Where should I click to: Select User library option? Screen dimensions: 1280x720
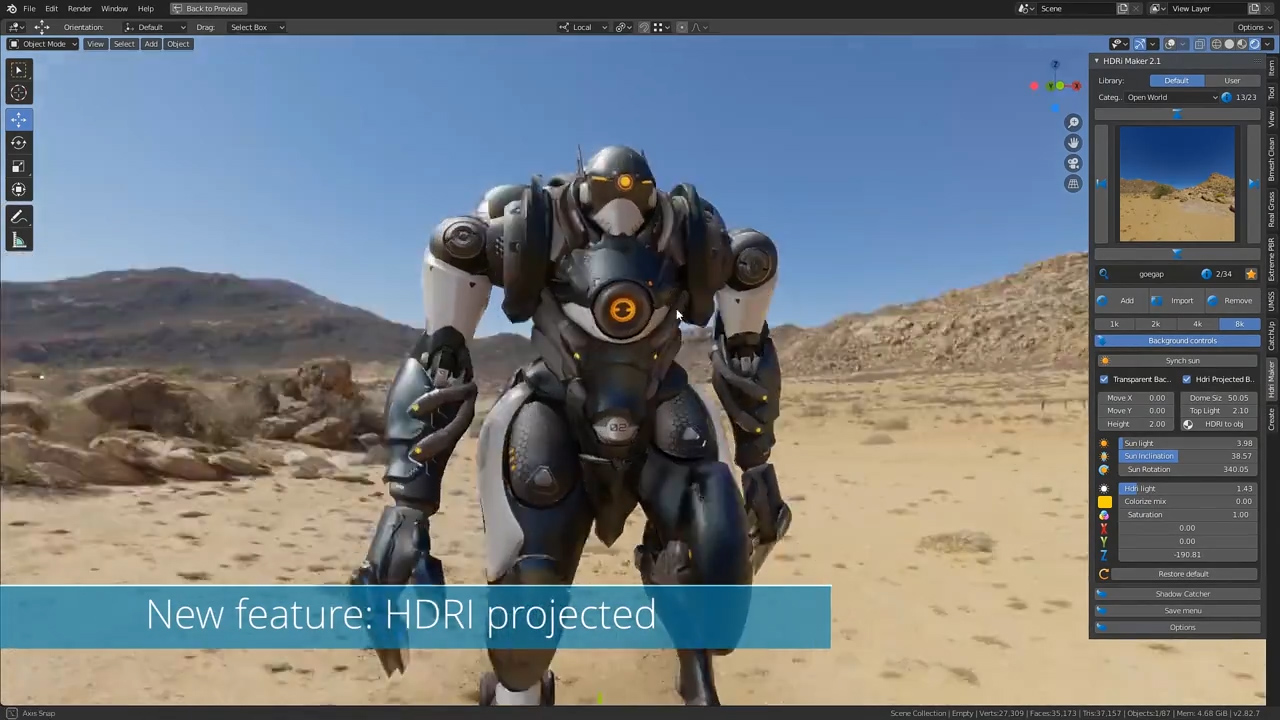point(1232,80)
